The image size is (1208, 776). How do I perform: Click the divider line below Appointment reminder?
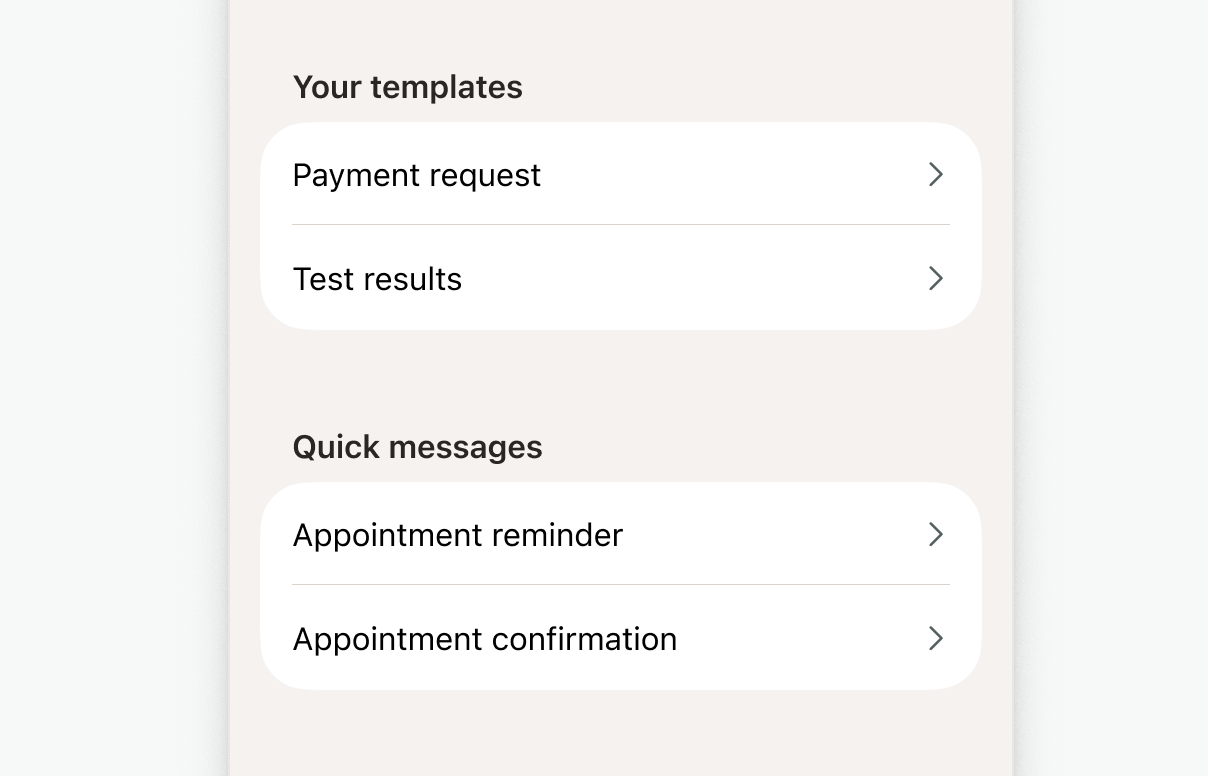[620, 585]
